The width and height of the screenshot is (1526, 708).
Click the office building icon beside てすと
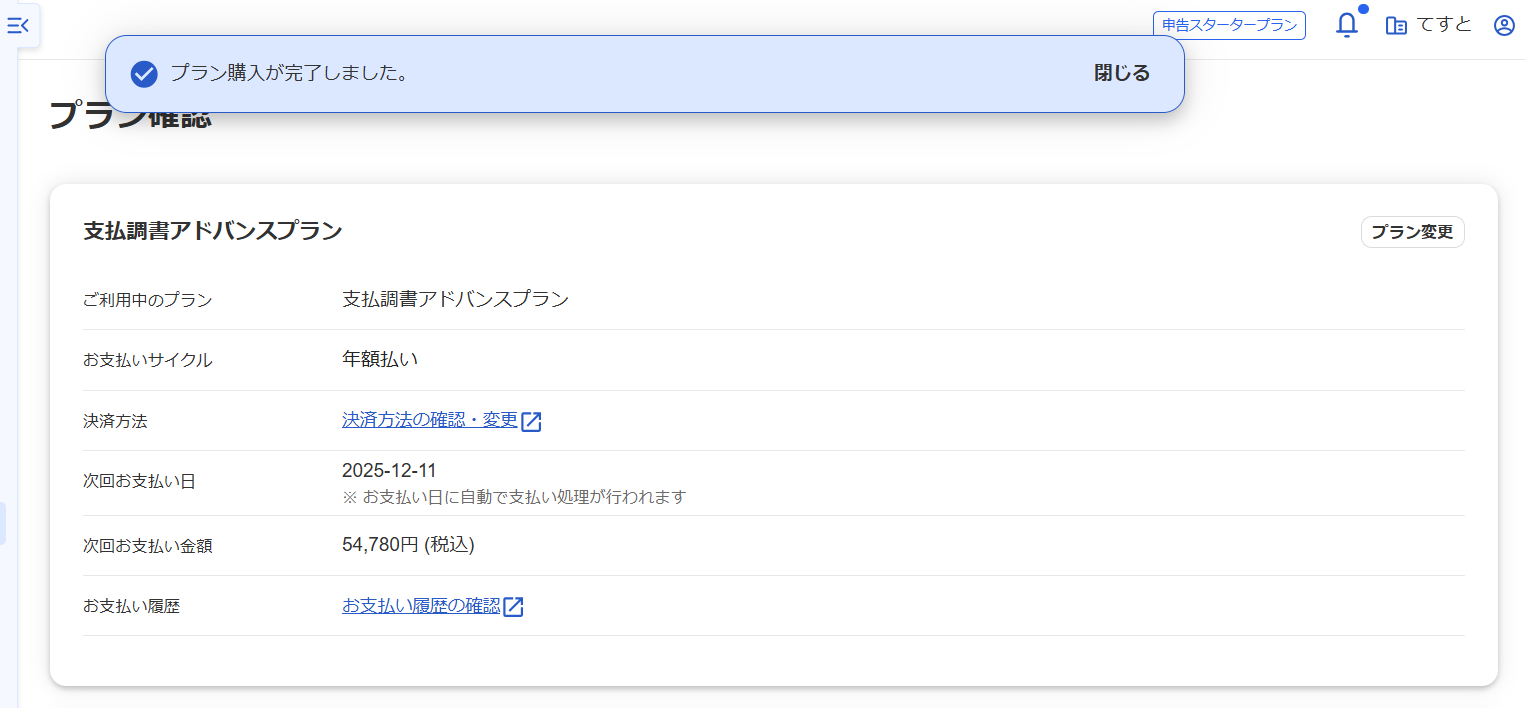coord(1396,26)
